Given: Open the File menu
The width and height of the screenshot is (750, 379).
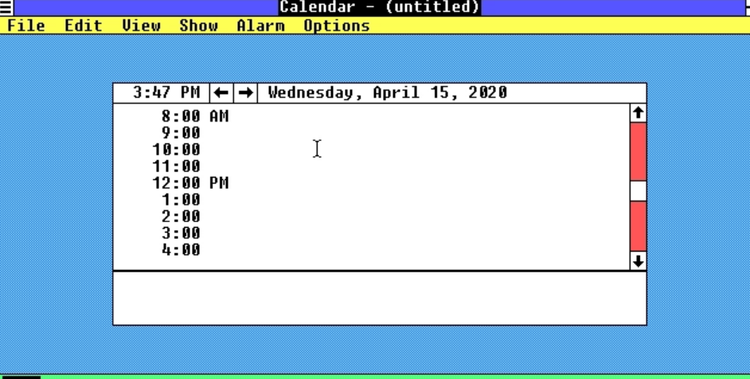Looking at the screenshot, I should [x=26, y=25].
